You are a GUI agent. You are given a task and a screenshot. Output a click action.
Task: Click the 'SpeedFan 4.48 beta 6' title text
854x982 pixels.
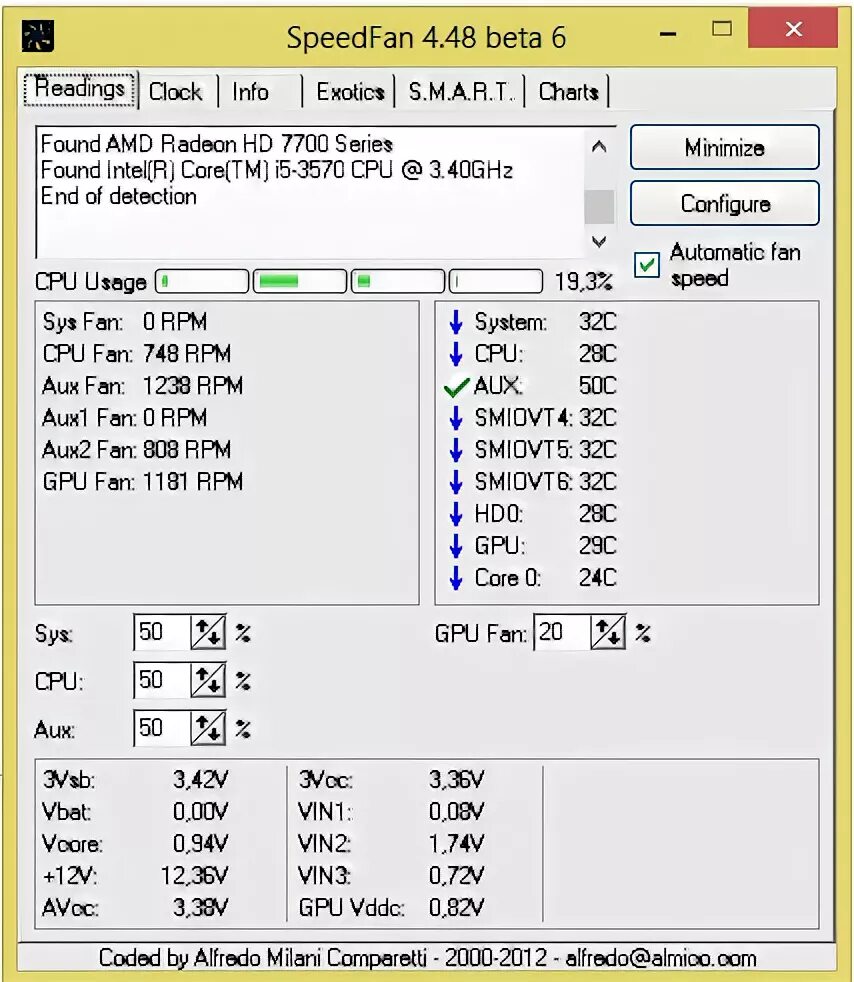(x=426, y=38)
